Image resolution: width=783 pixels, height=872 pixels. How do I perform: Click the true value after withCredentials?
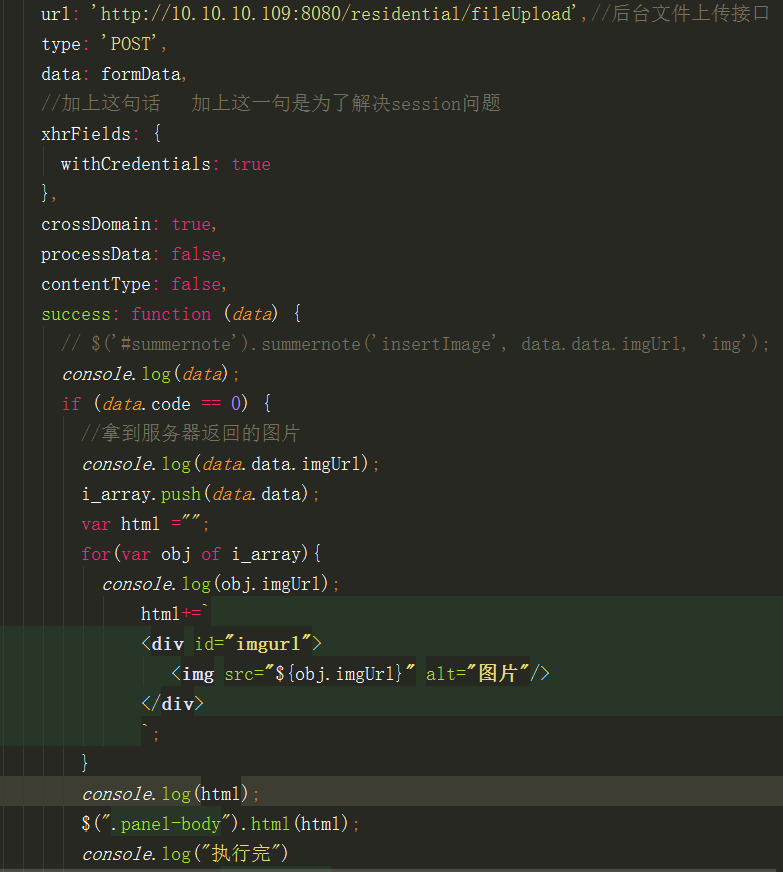pyautogui.click(x=251, y=164)
